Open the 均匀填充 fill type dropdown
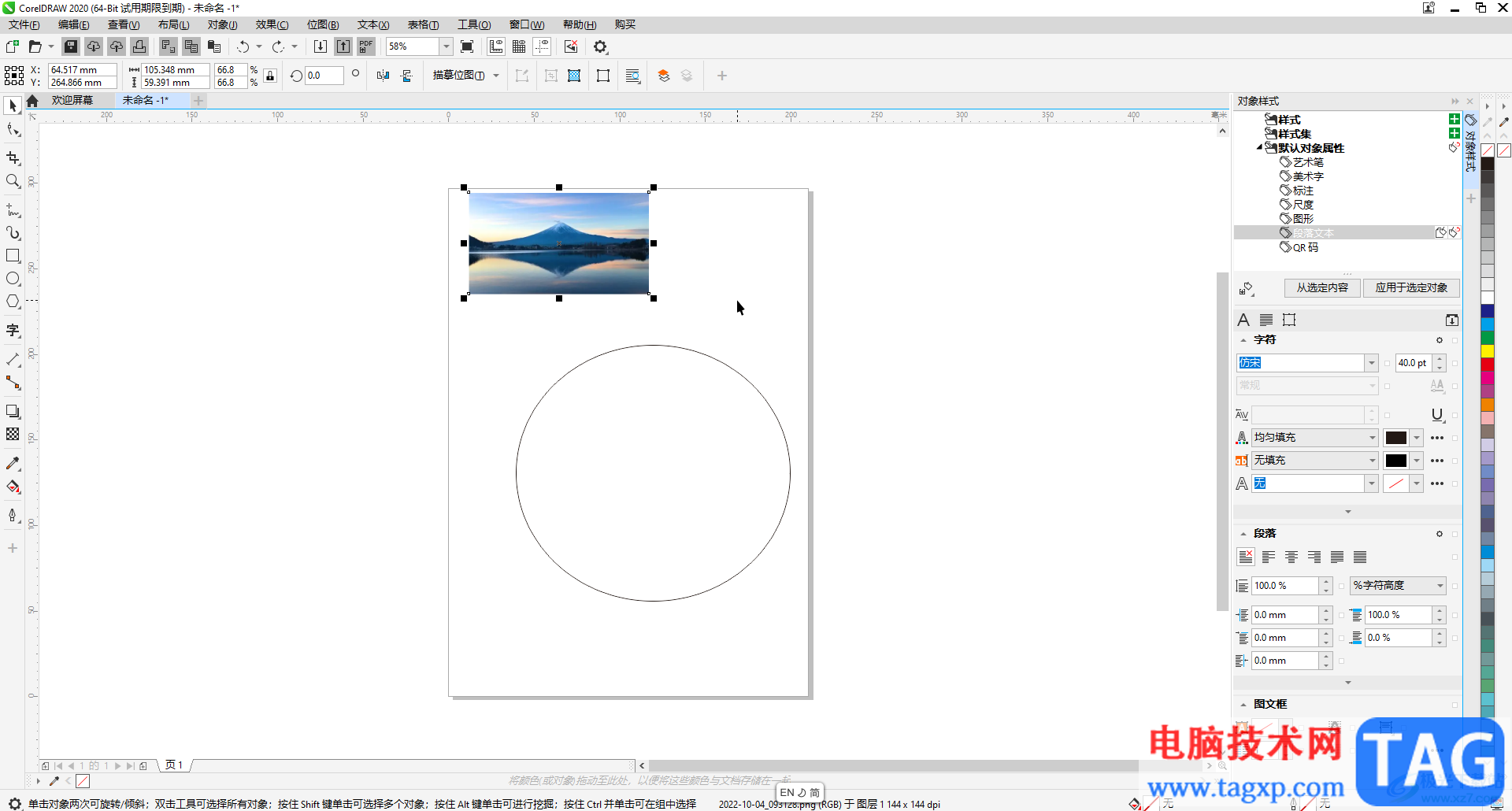 click(x=1372, y=438)
